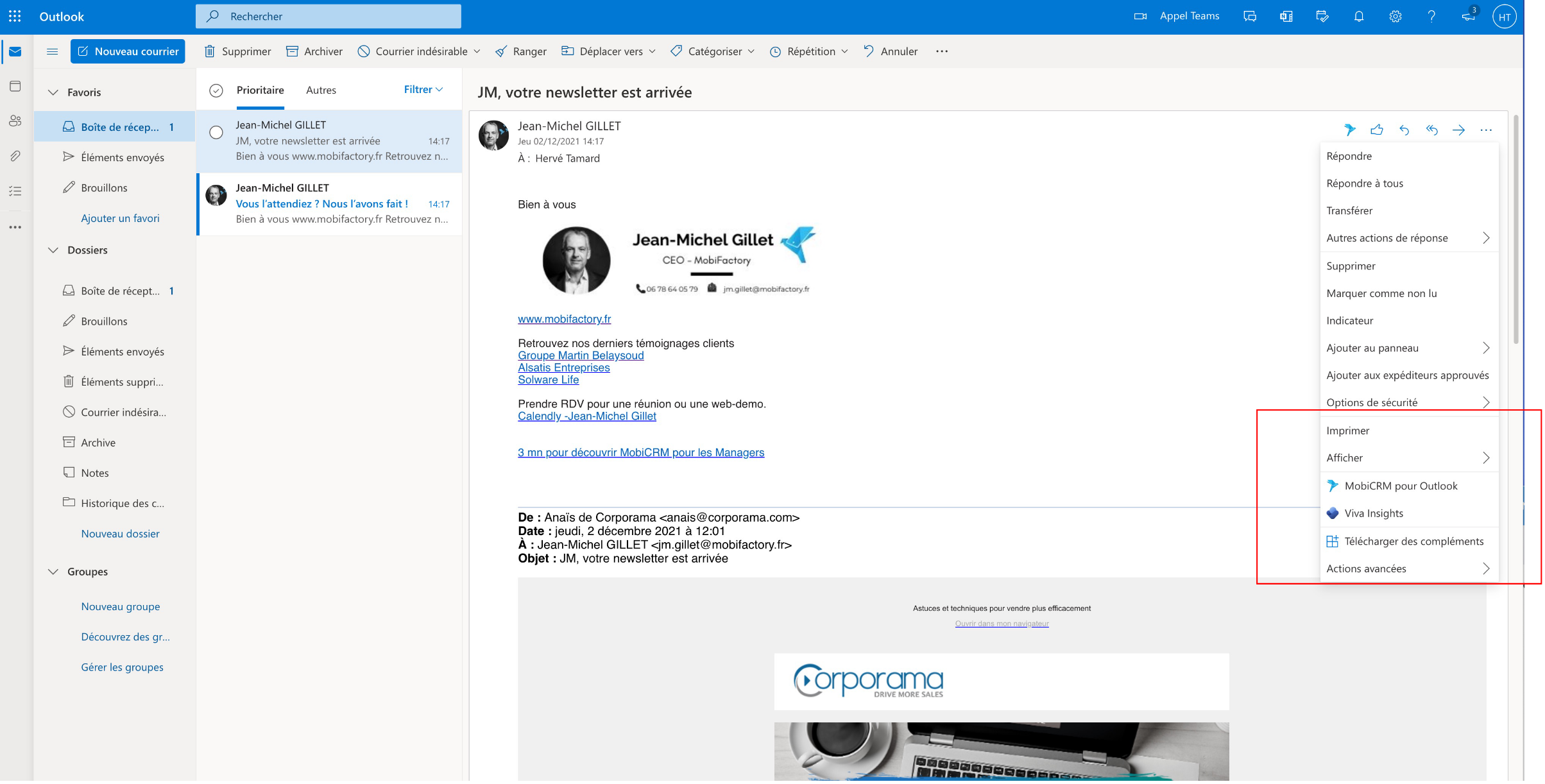The height and width of the screenshot is (784, 1545).
Task: Click the Nouveau courrier button
Action: pyautogui.click(x=128, y=51)
